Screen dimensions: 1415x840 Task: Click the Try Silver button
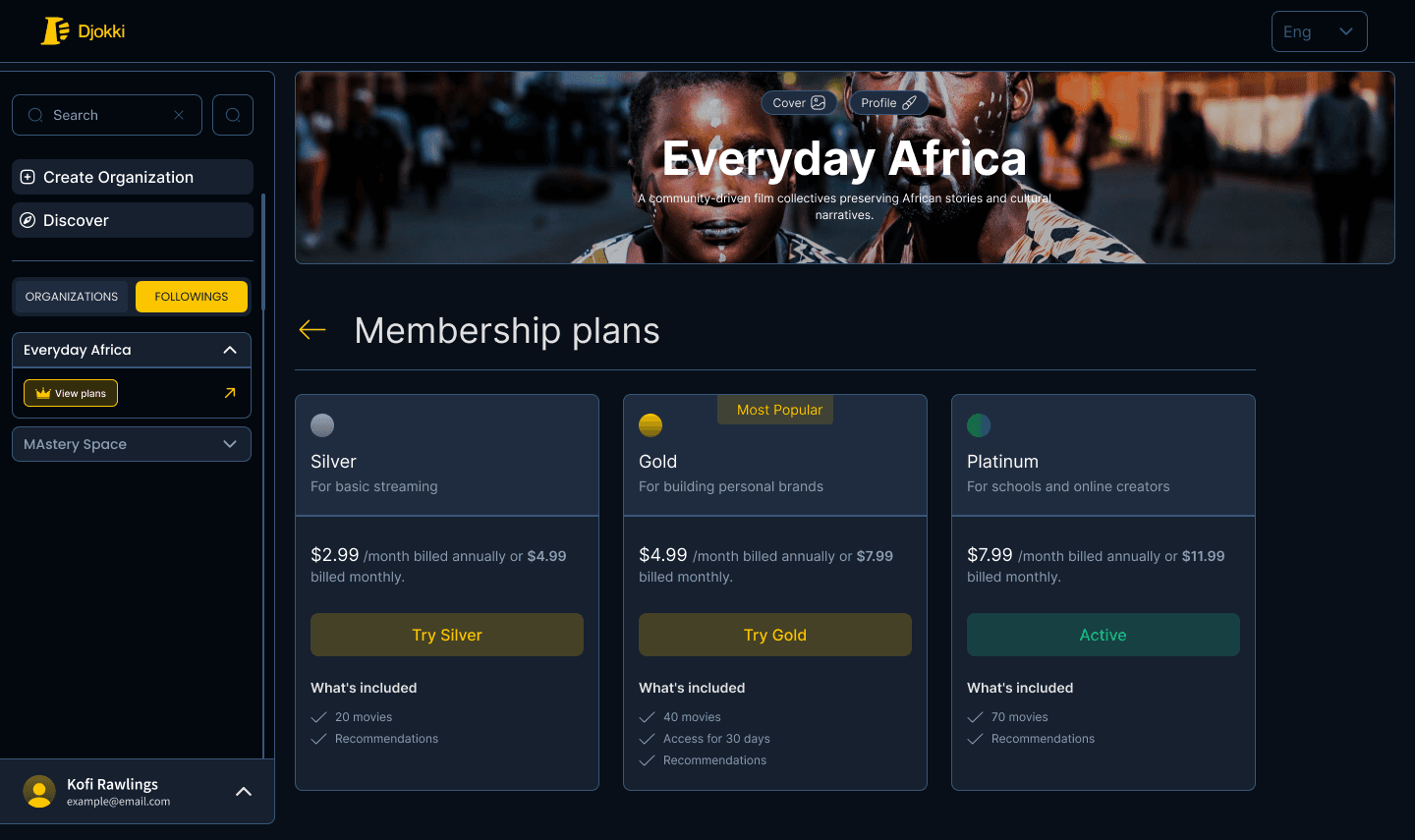(447, 635)
